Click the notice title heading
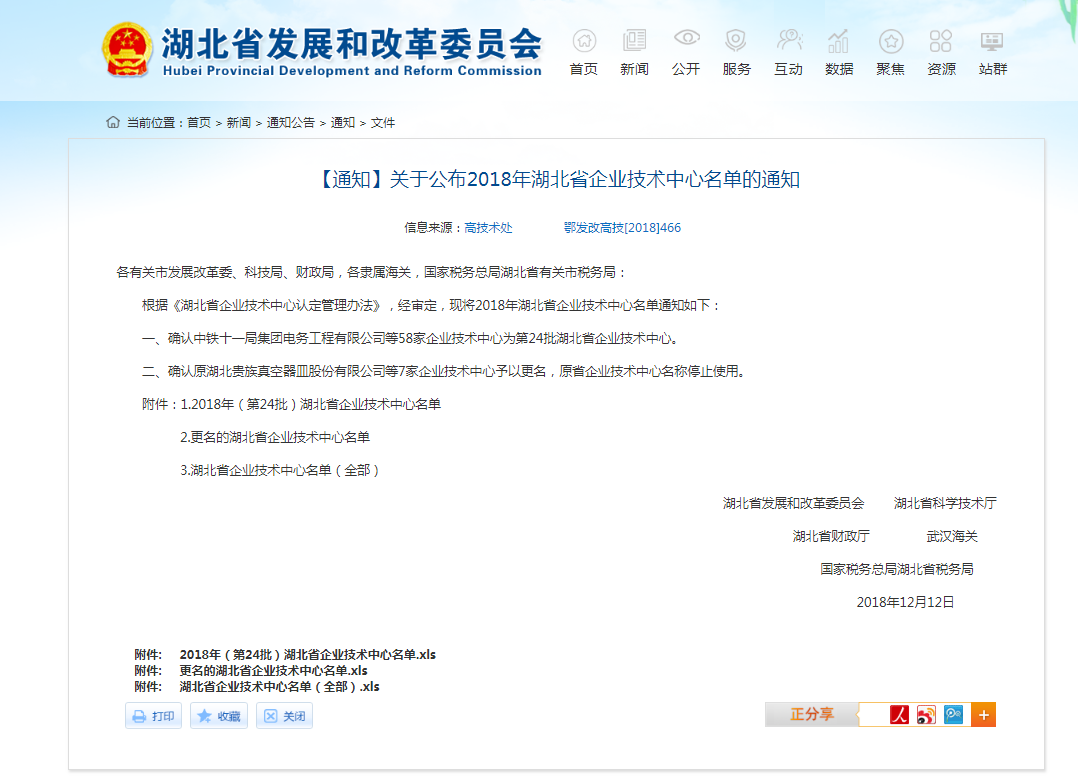Image resolution: width=1078 pixels, height=781 pixels. [x=558, y=179]
